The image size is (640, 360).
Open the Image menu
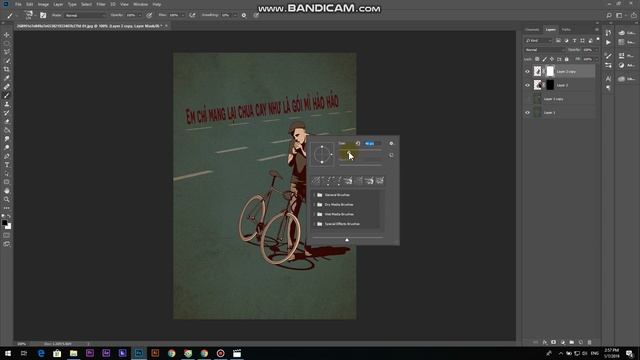click(43, 4)
